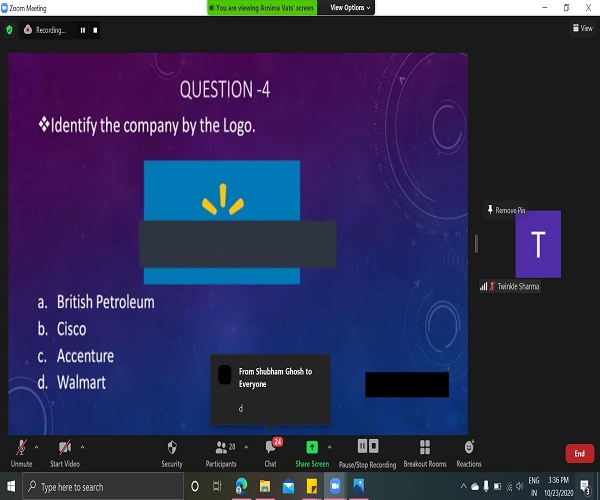The image size is (600, 500).
Task: Expand video settings arrow next to Start Video
Action: click(x=82, y=447)
